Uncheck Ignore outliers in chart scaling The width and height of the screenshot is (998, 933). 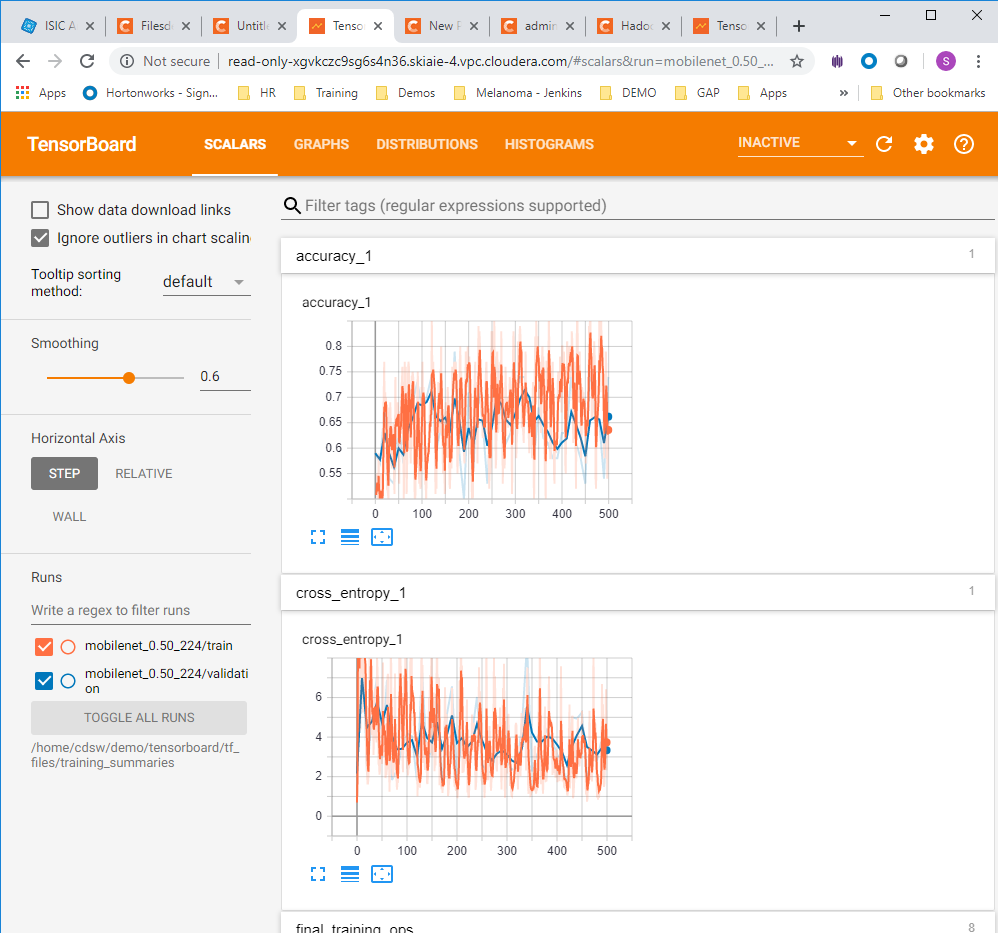(40, 238)
